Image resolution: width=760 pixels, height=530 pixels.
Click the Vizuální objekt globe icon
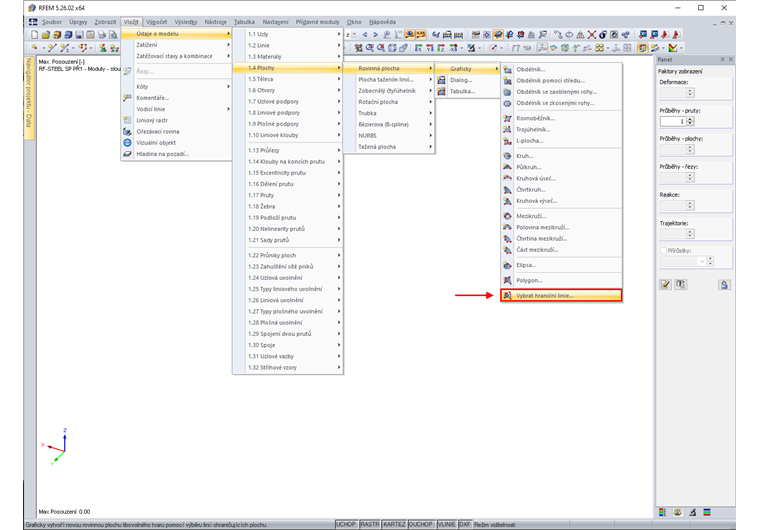(127, 143)
